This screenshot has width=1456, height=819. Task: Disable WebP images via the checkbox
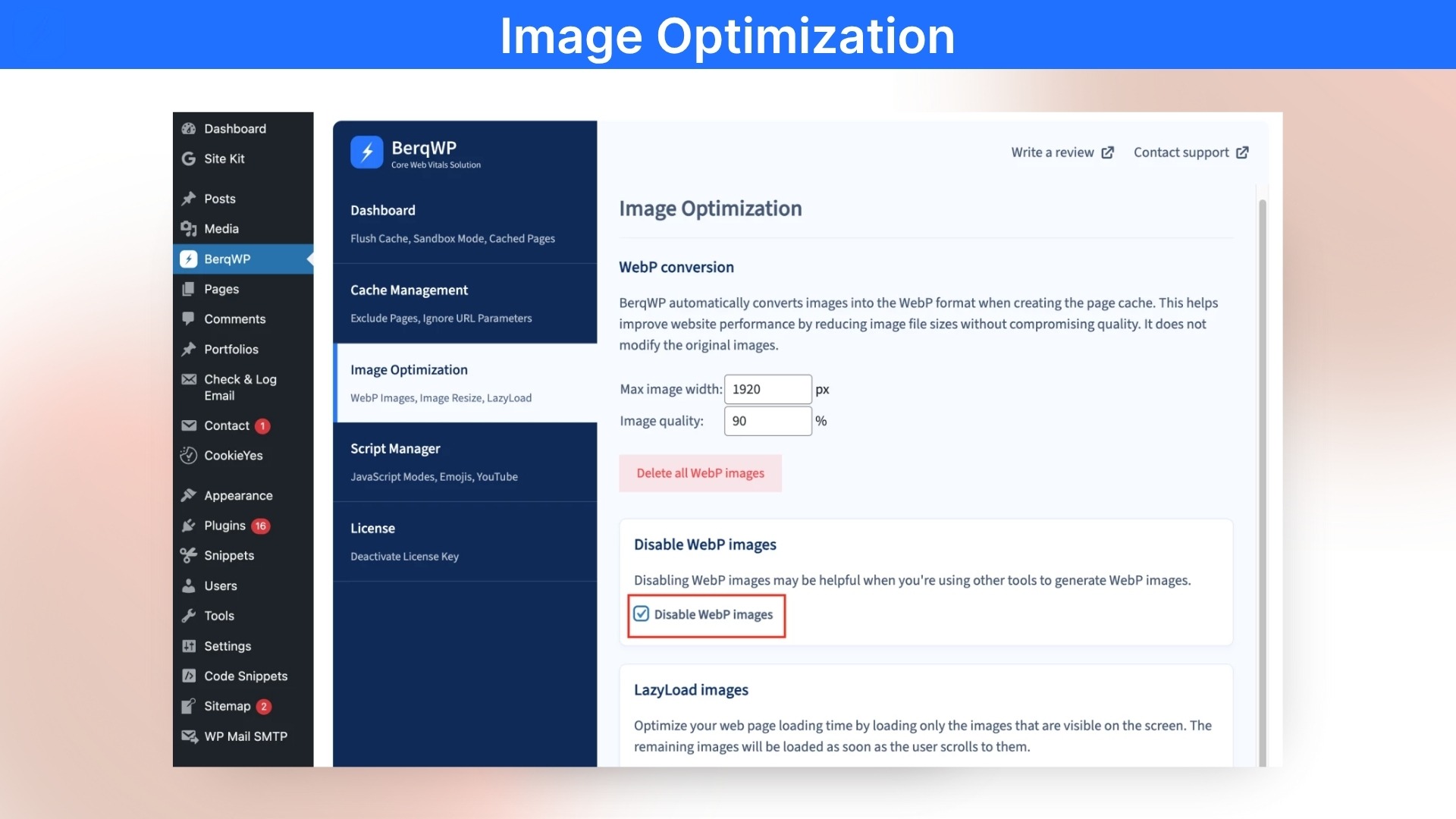pyautogui.click(x=641, y=614)
